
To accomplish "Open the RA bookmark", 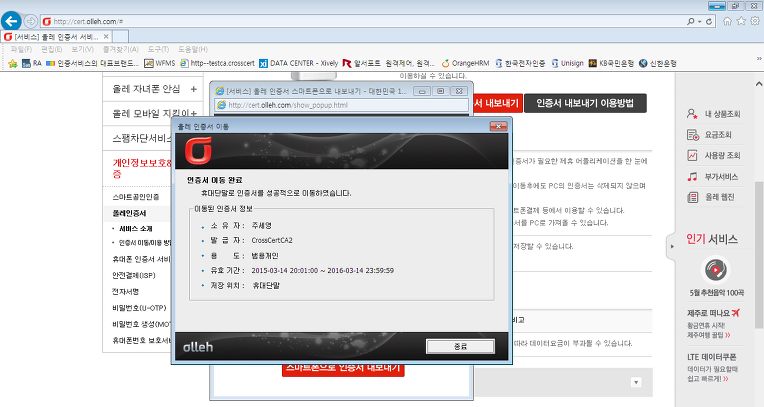I will [32, 63].
